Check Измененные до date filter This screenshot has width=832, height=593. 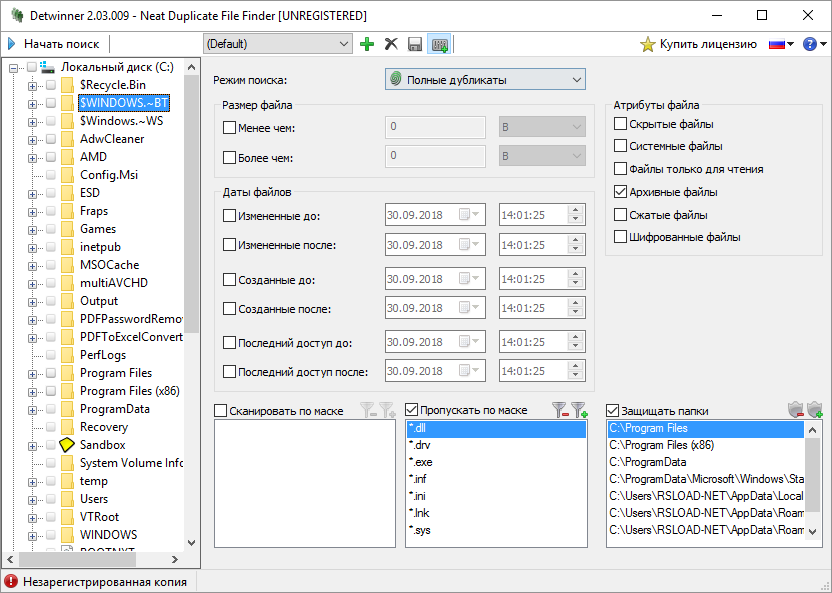tap(229, 216)
